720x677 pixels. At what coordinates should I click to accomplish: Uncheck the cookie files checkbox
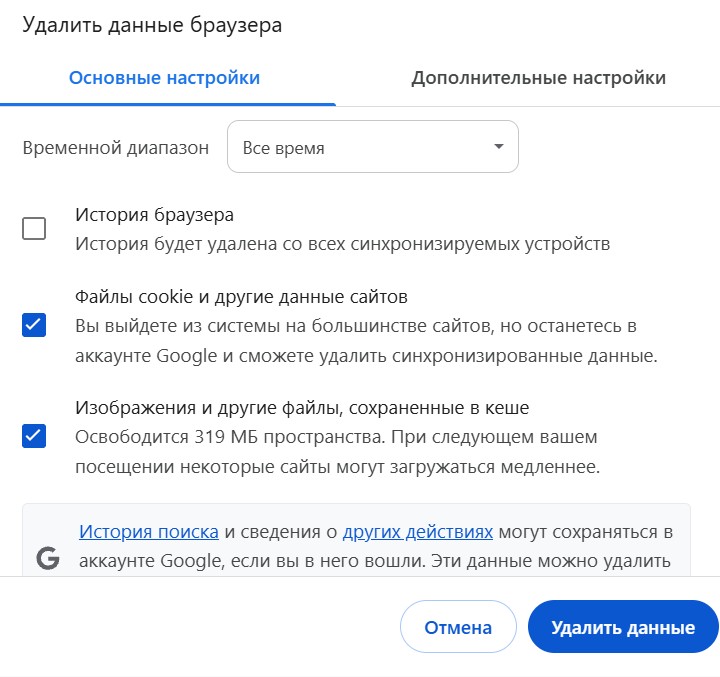tap(34, 325)
